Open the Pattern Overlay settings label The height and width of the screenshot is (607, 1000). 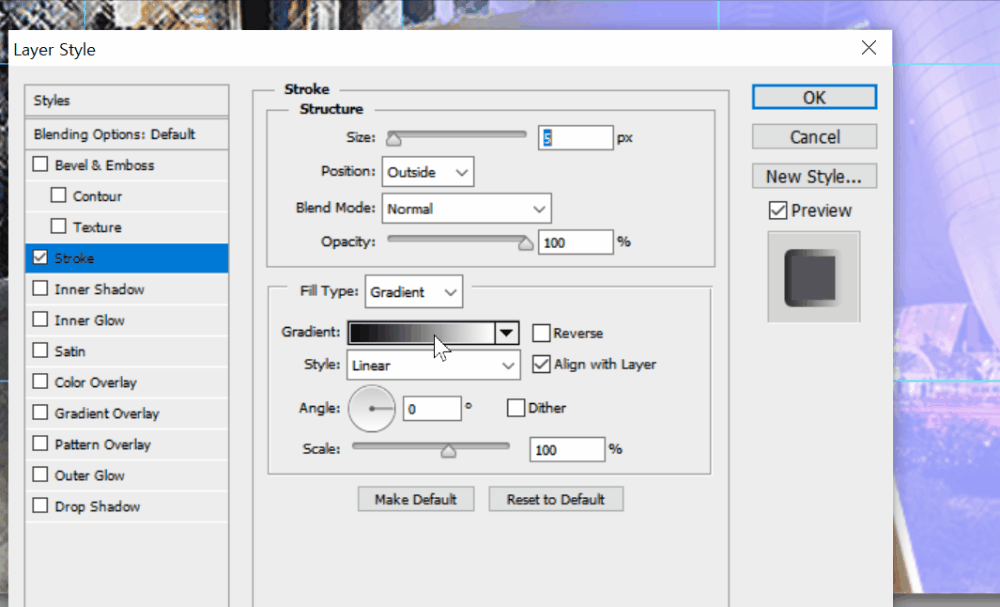coord(103,444)
